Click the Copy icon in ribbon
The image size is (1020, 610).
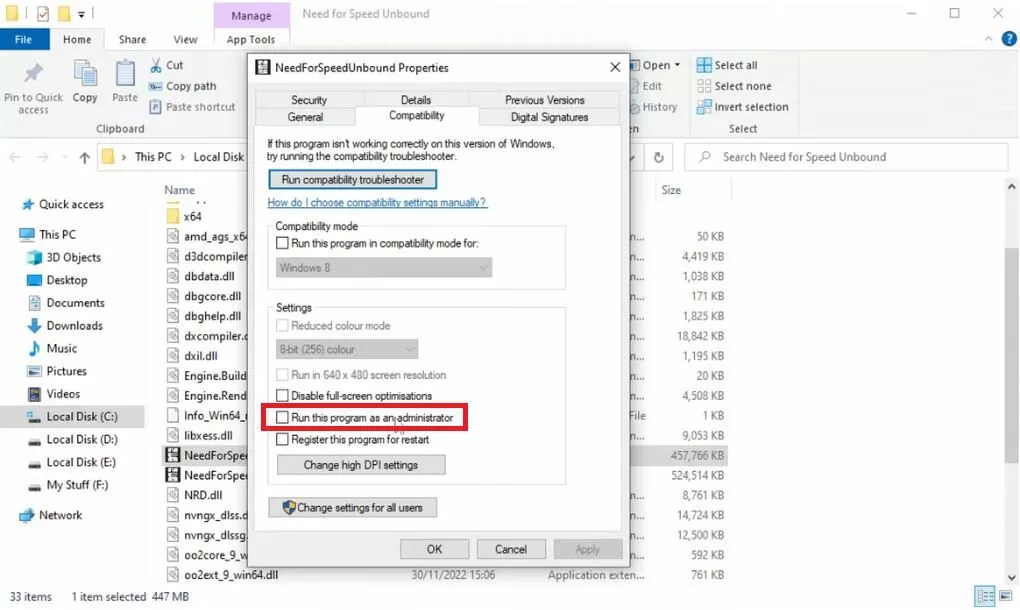click(85, 75)
